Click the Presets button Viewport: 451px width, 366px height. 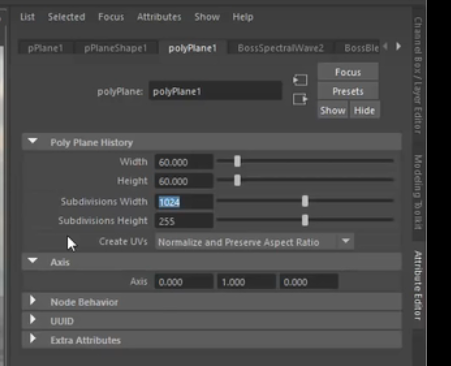348,91
